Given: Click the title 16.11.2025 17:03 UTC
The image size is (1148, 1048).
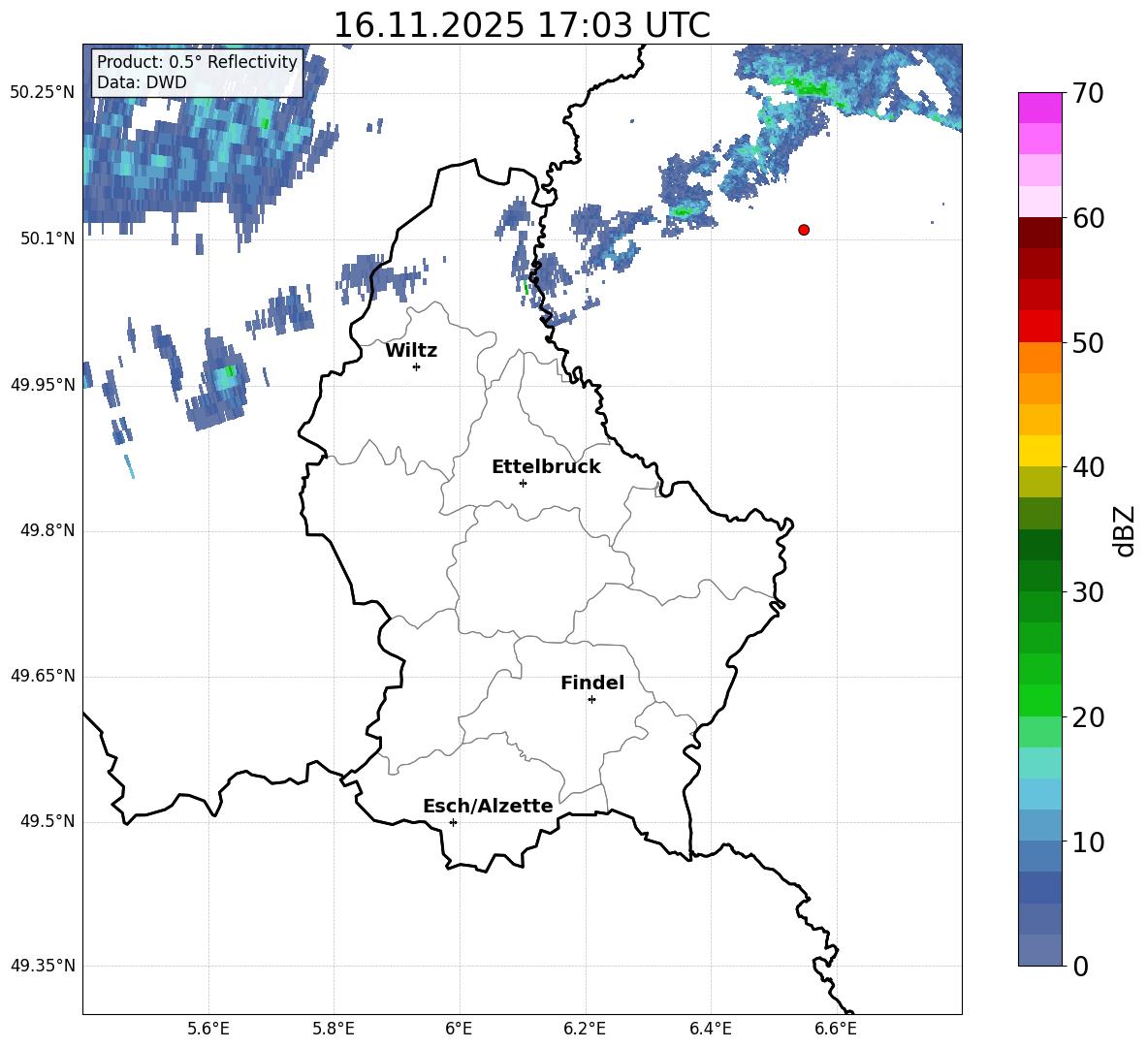Looking at the screenshot, I should point(522,25).
